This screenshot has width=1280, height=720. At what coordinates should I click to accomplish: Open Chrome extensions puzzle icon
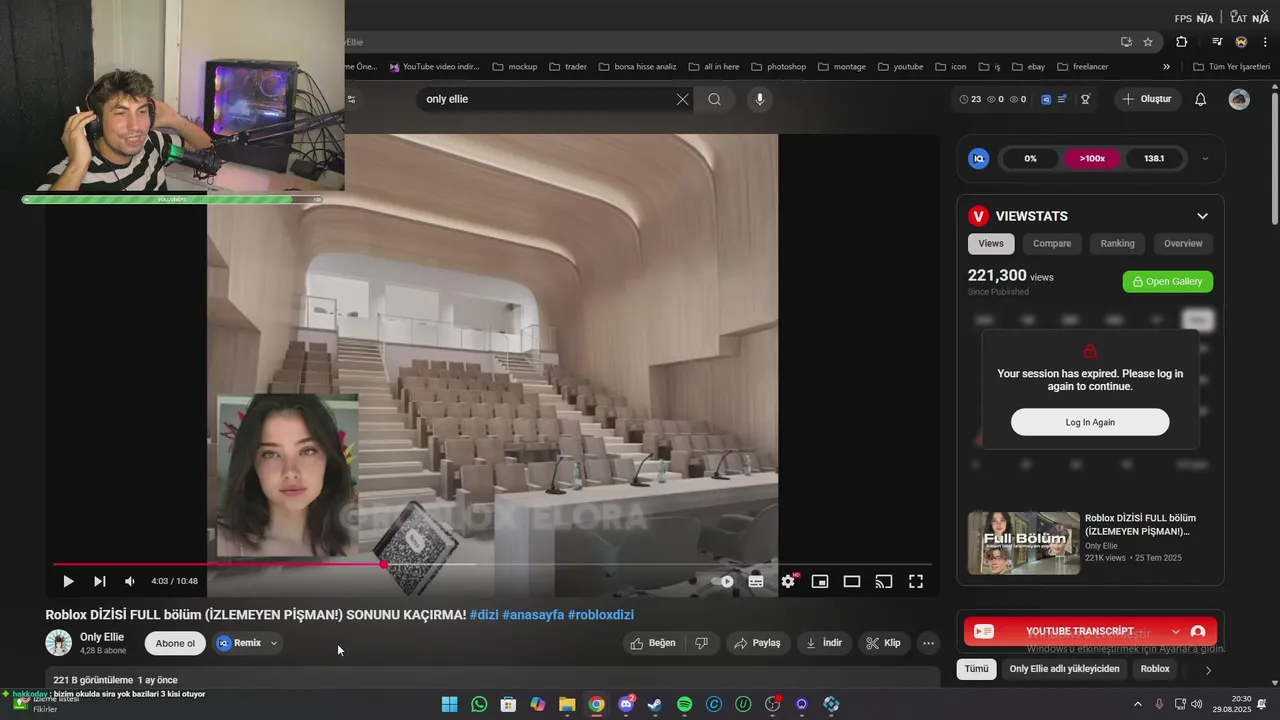[1182, 42]
